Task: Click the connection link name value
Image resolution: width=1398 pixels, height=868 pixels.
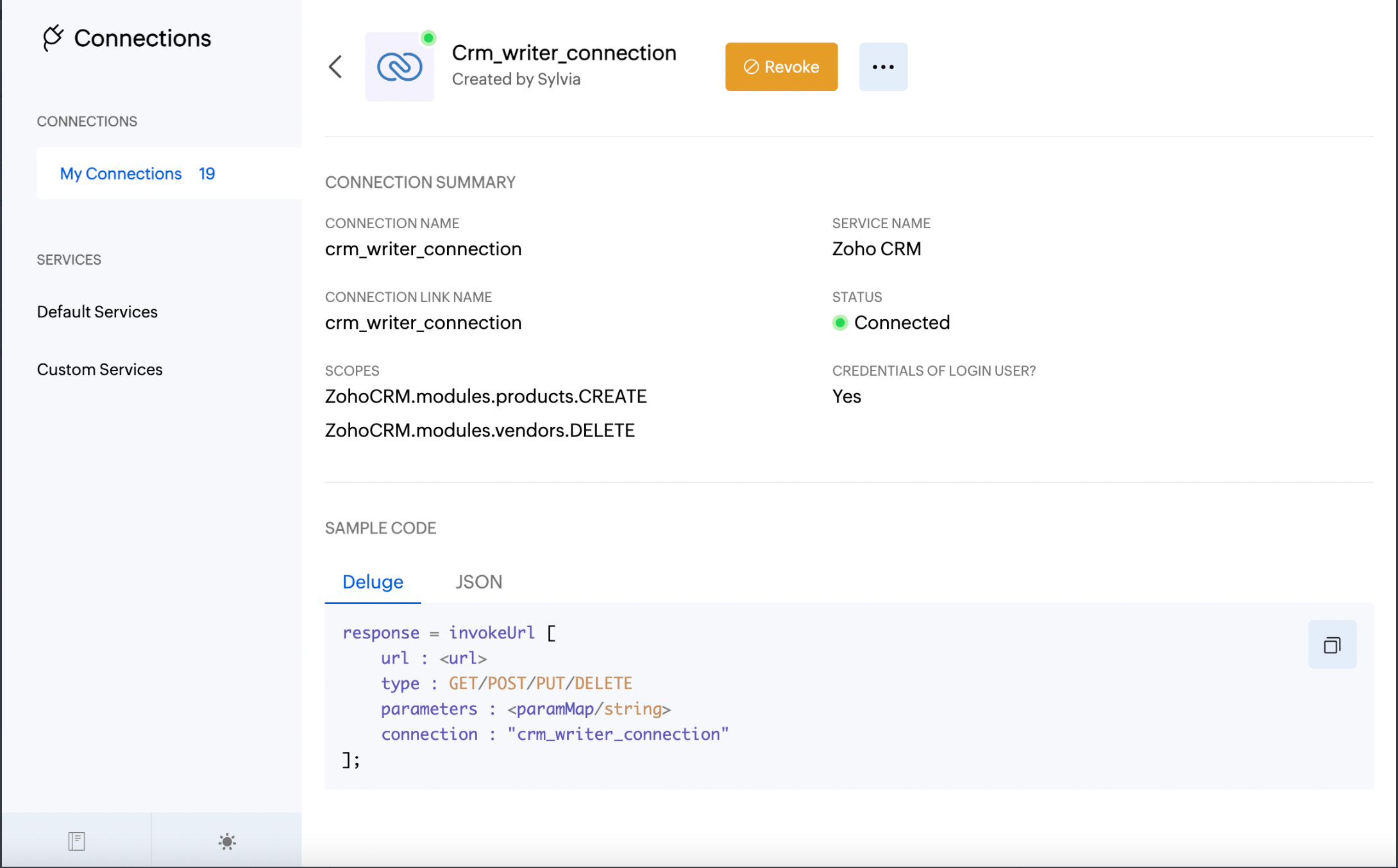Action: pyautogui.click(x=423, y=322)
